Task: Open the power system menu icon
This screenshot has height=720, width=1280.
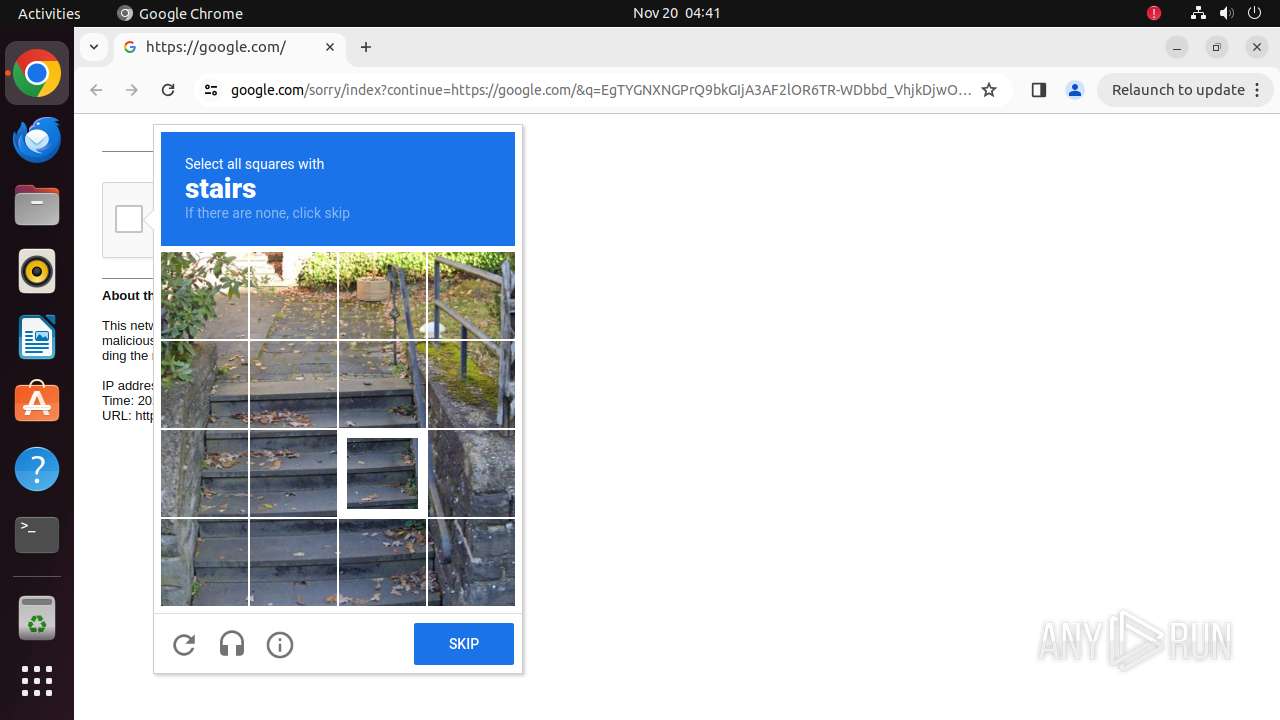Action: 1254,13
